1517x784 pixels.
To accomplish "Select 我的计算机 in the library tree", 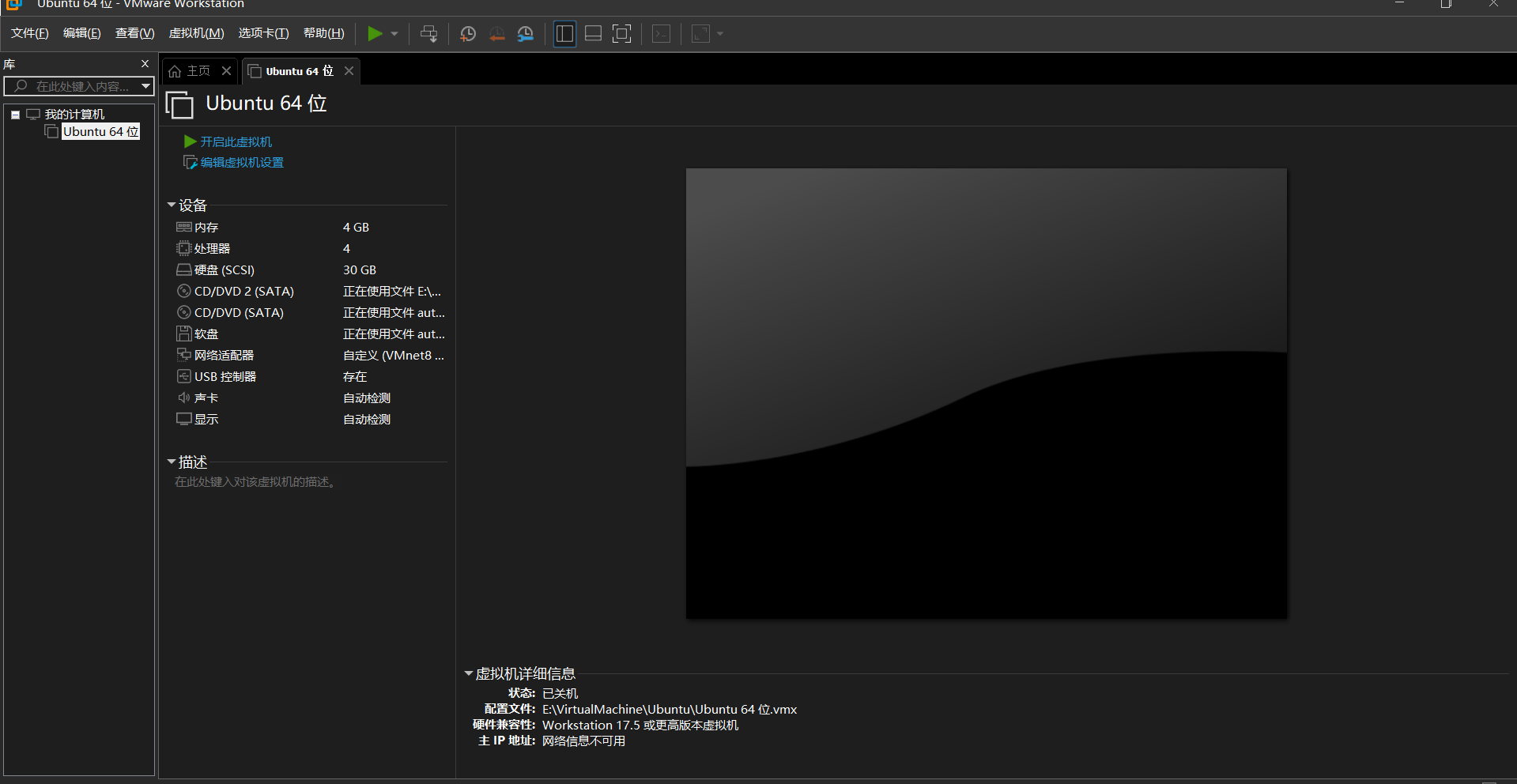I will click(x=74, y=115).
